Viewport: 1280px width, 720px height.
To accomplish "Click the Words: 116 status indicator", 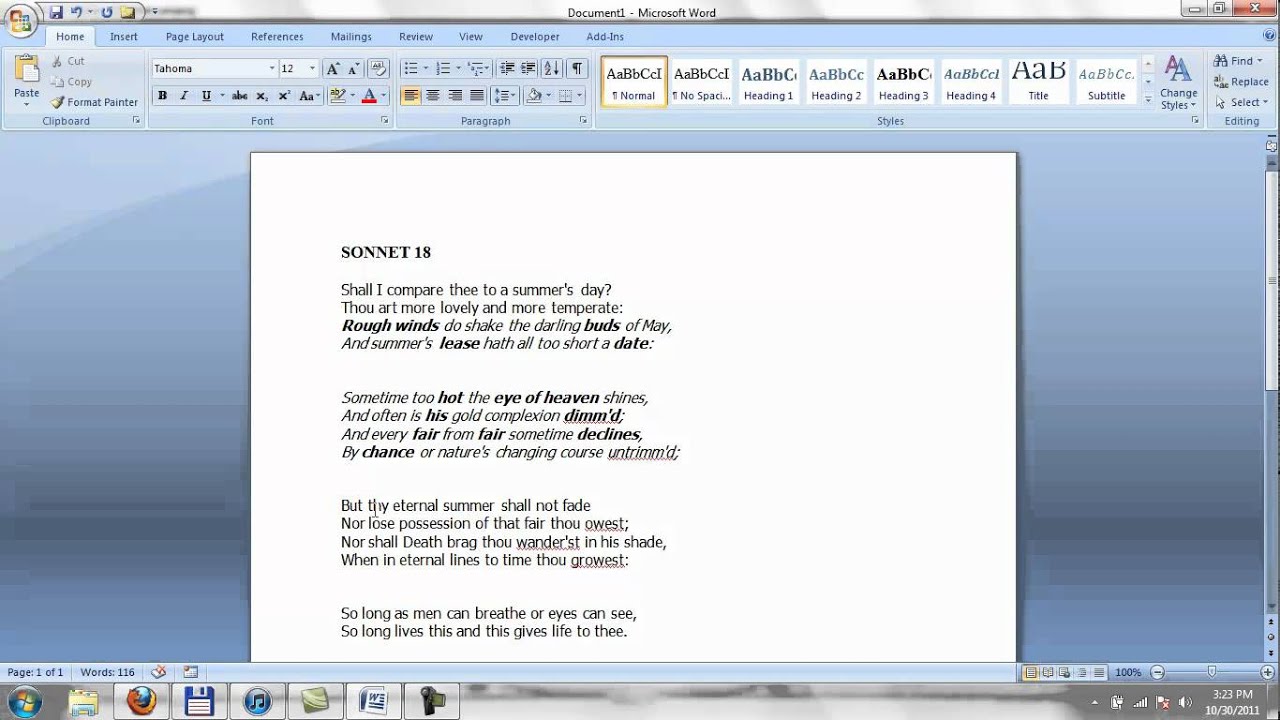I will tap(108, 672).
